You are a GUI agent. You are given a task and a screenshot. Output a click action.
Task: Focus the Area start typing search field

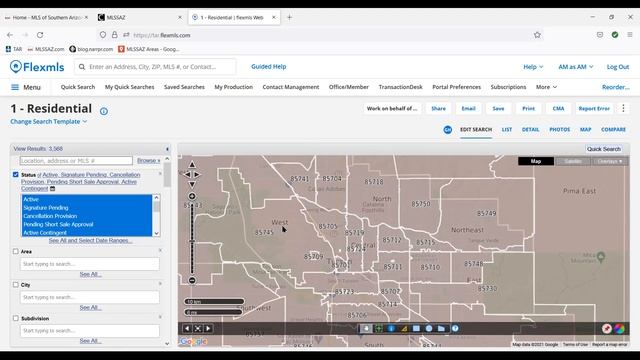[90, 264]
